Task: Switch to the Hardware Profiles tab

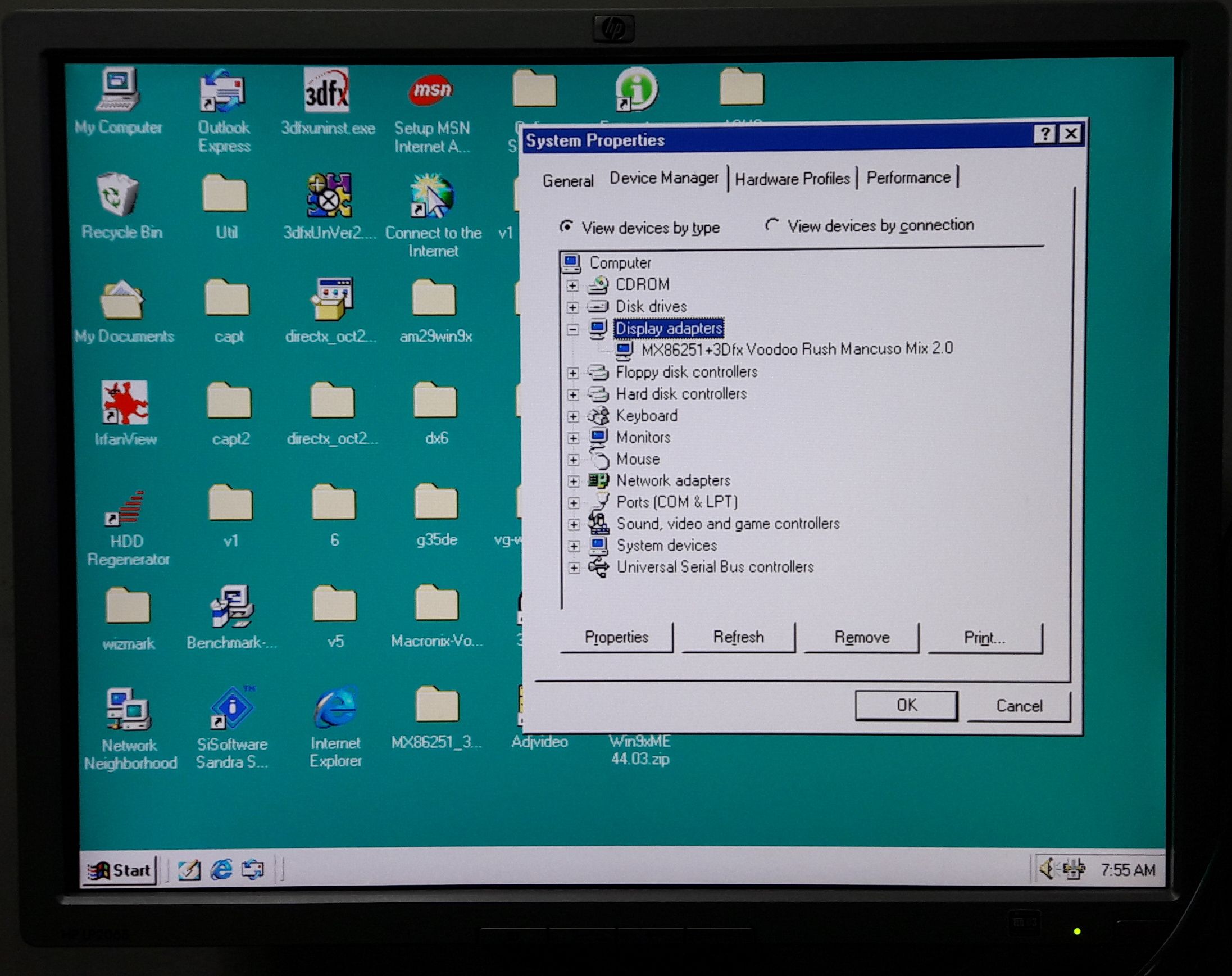Action: pyautogui.click(x=792, y=179)
